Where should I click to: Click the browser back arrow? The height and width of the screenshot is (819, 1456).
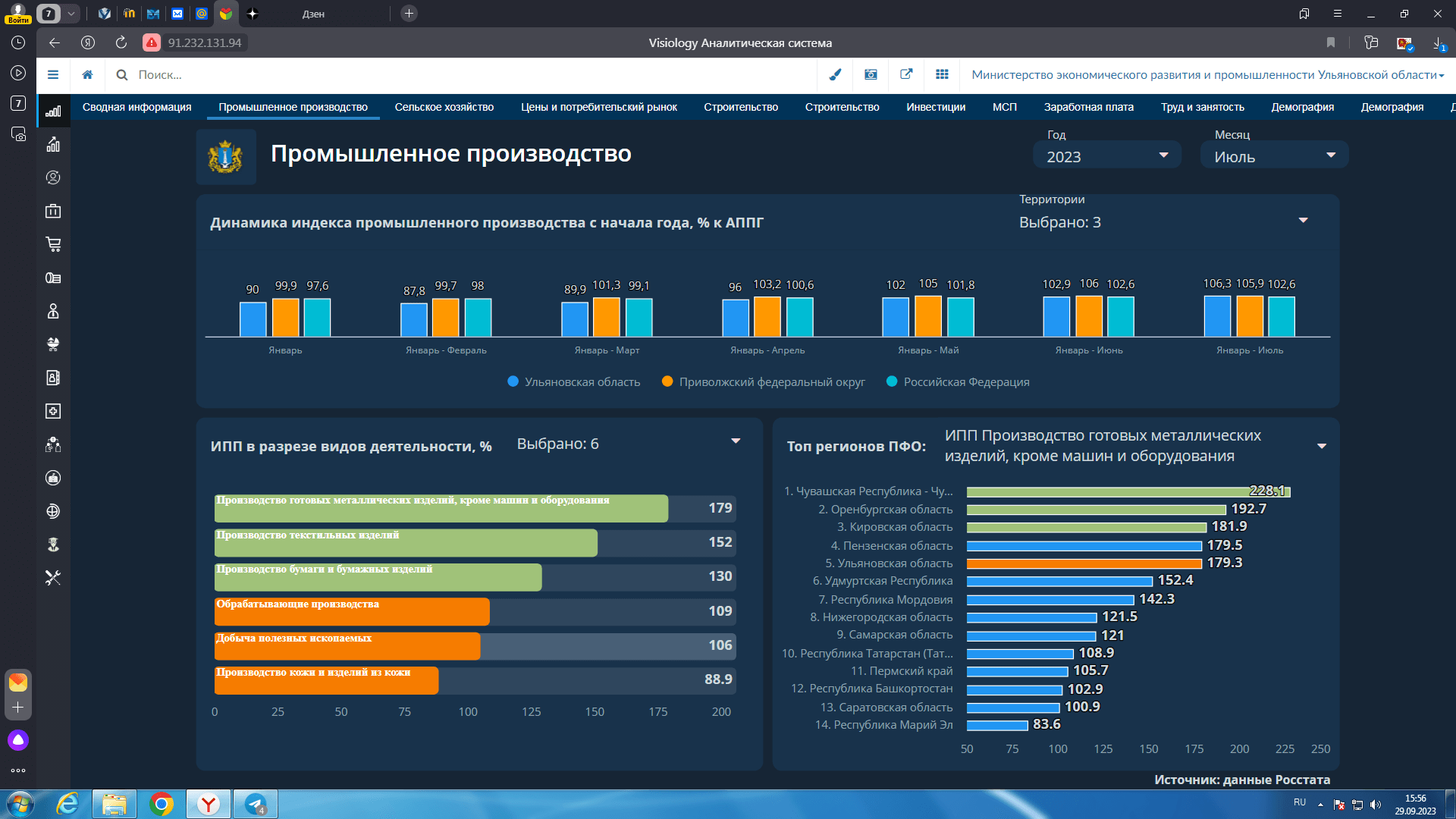click(55, 42)
